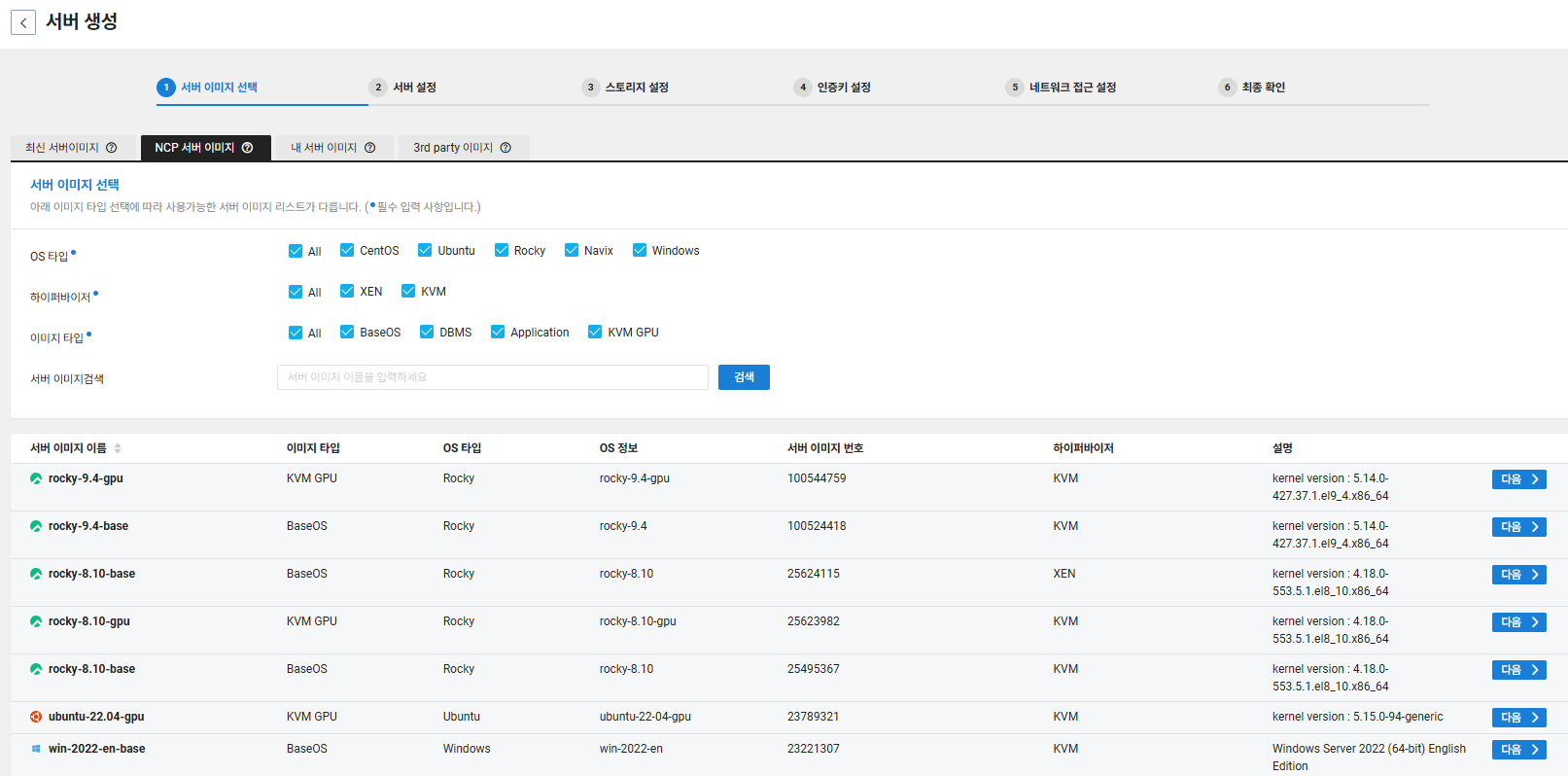Uncheck Navix OS type
The height and width of the screenshot is (776, 1568).
(x=572, y=250)
